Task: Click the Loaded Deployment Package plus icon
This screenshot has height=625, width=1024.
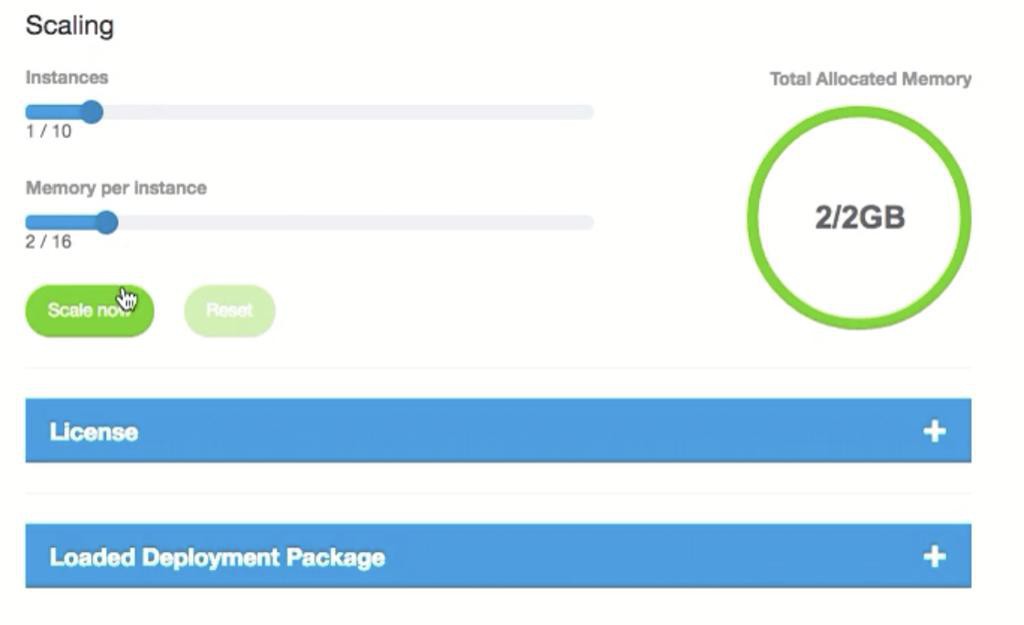Action: pos(934,556)
